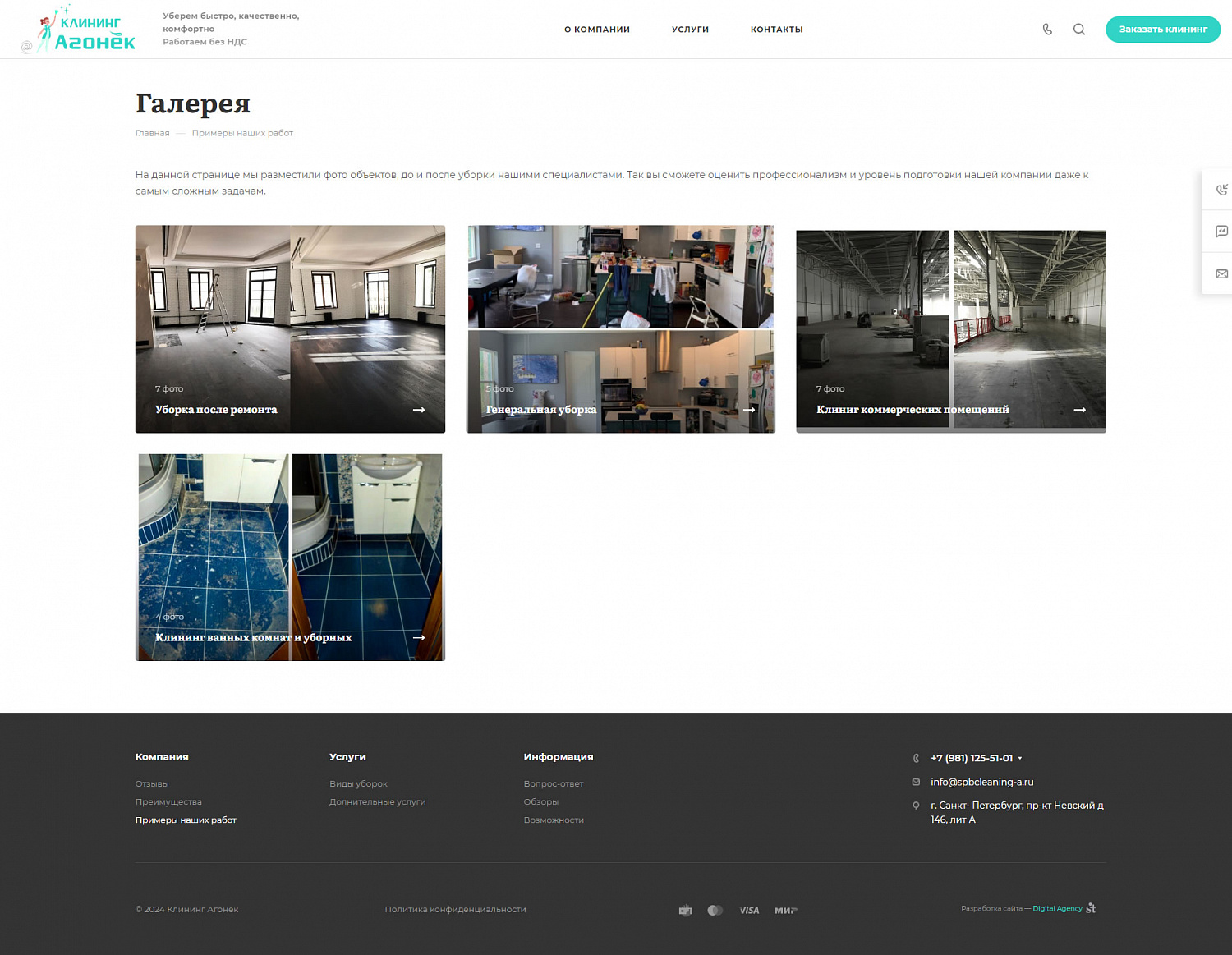Expand phone number dropdown in footer
This screenshot has width=1232, height=955.
[x=1020, y=758]
